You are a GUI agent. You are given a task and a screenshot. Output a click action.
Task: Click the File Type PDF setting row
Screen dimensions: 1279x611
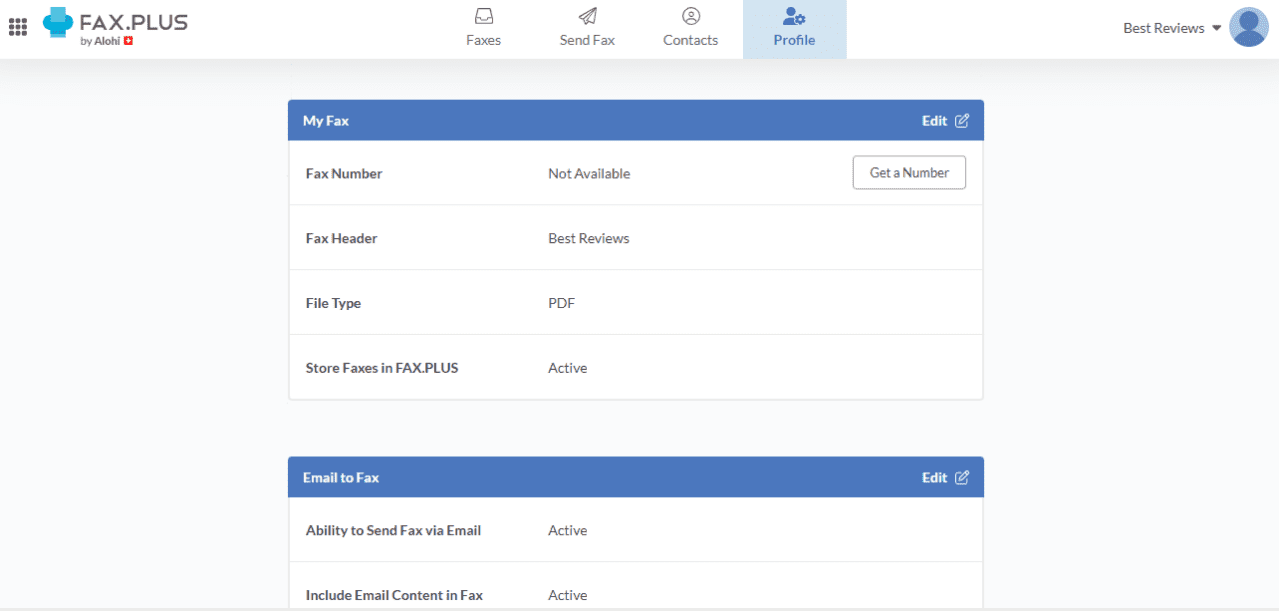(561, 302)
